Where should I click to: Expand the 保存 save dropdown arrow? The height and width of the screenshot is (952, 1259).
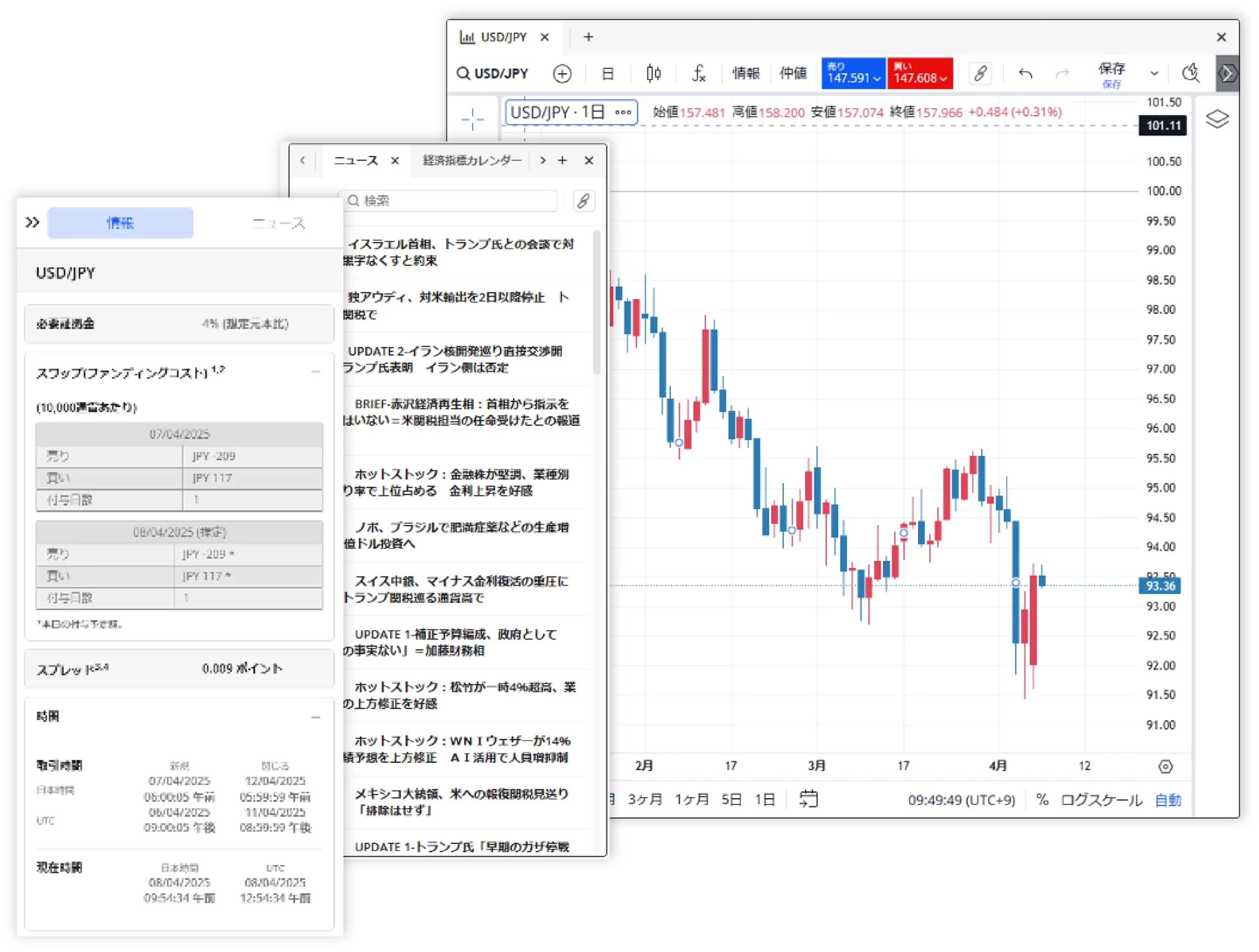(x=1154, y=73)
